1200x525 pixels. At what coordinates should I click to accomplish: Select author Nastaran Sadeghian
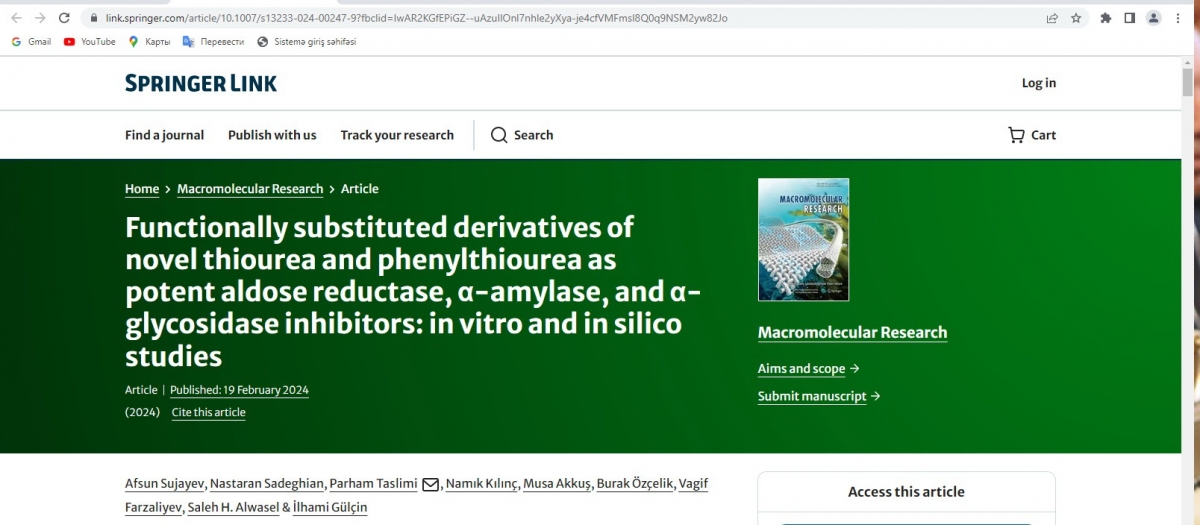[268, 484]
